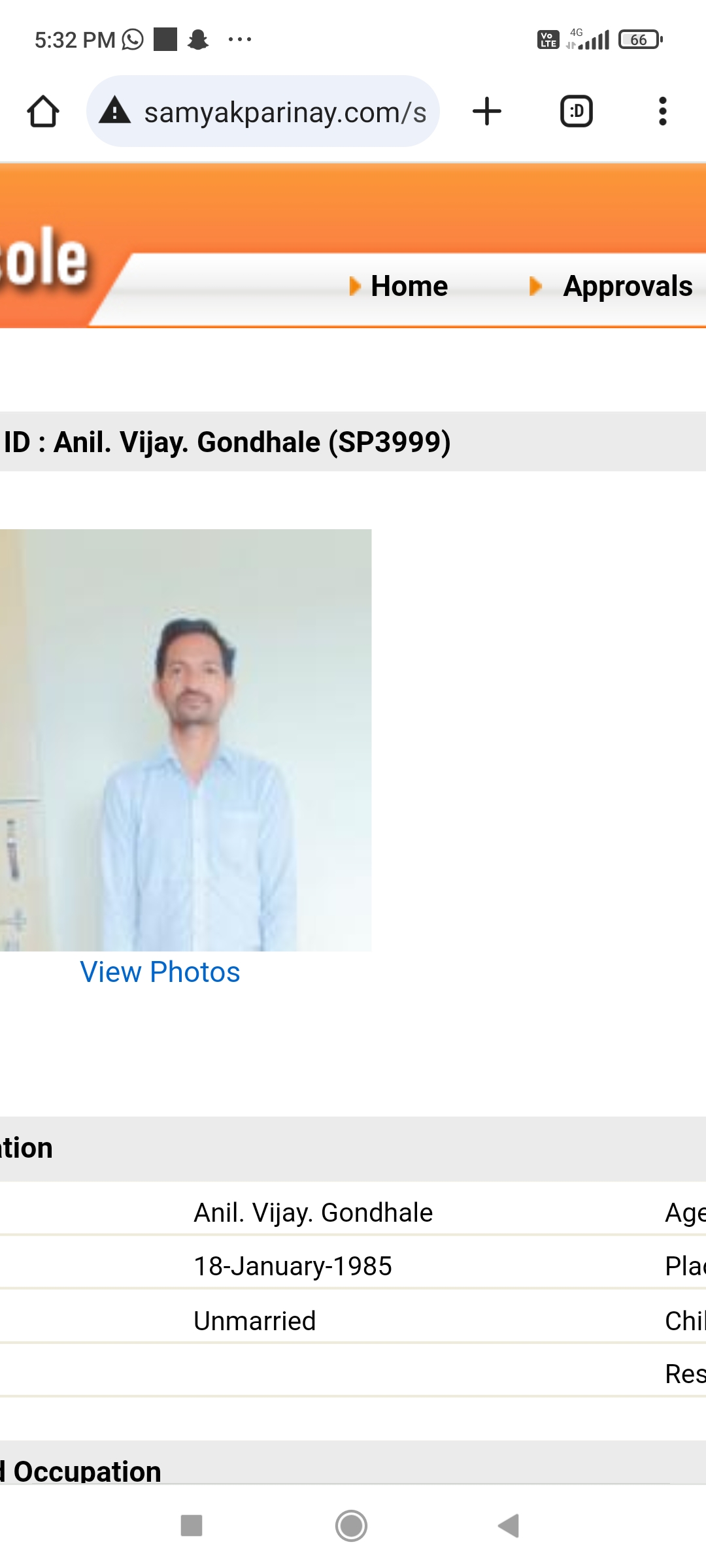Tap the Android home circle button
This screenshot has height=1568, width=706.
tap(352, 1526)
